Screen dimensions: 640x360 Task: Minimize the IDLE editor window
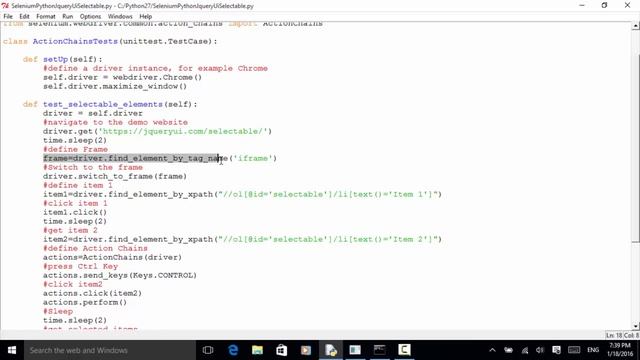coord(582,5)
